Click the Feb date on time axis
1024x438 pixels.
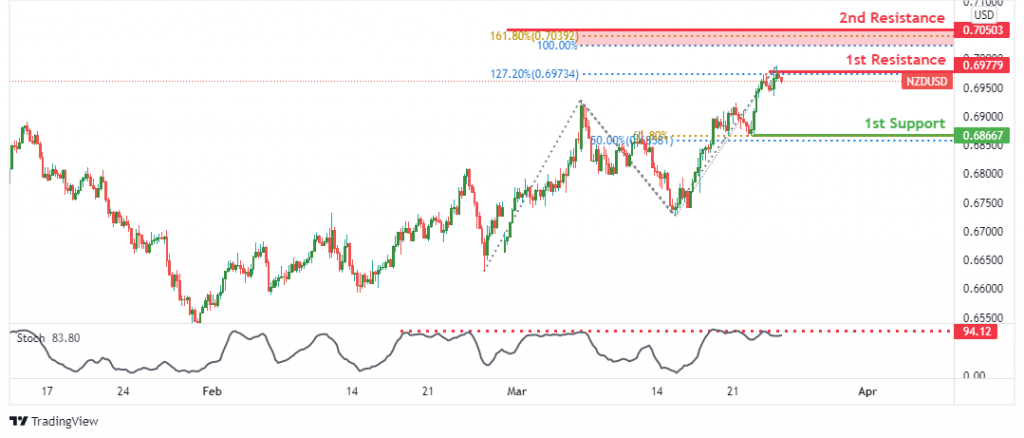click(212, 392)
